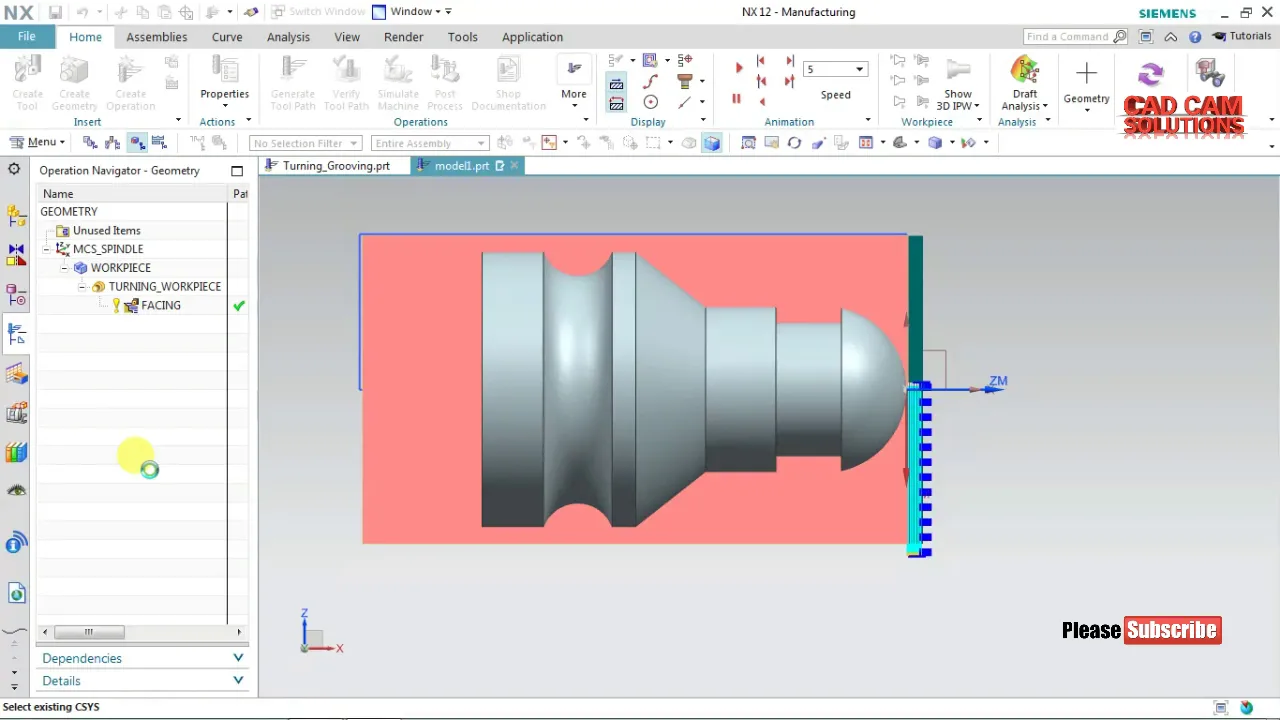Switch to the Turning_Grooving.prt document tab
The height and width of the screenshot is (720, 1280).
coord(336,166)
